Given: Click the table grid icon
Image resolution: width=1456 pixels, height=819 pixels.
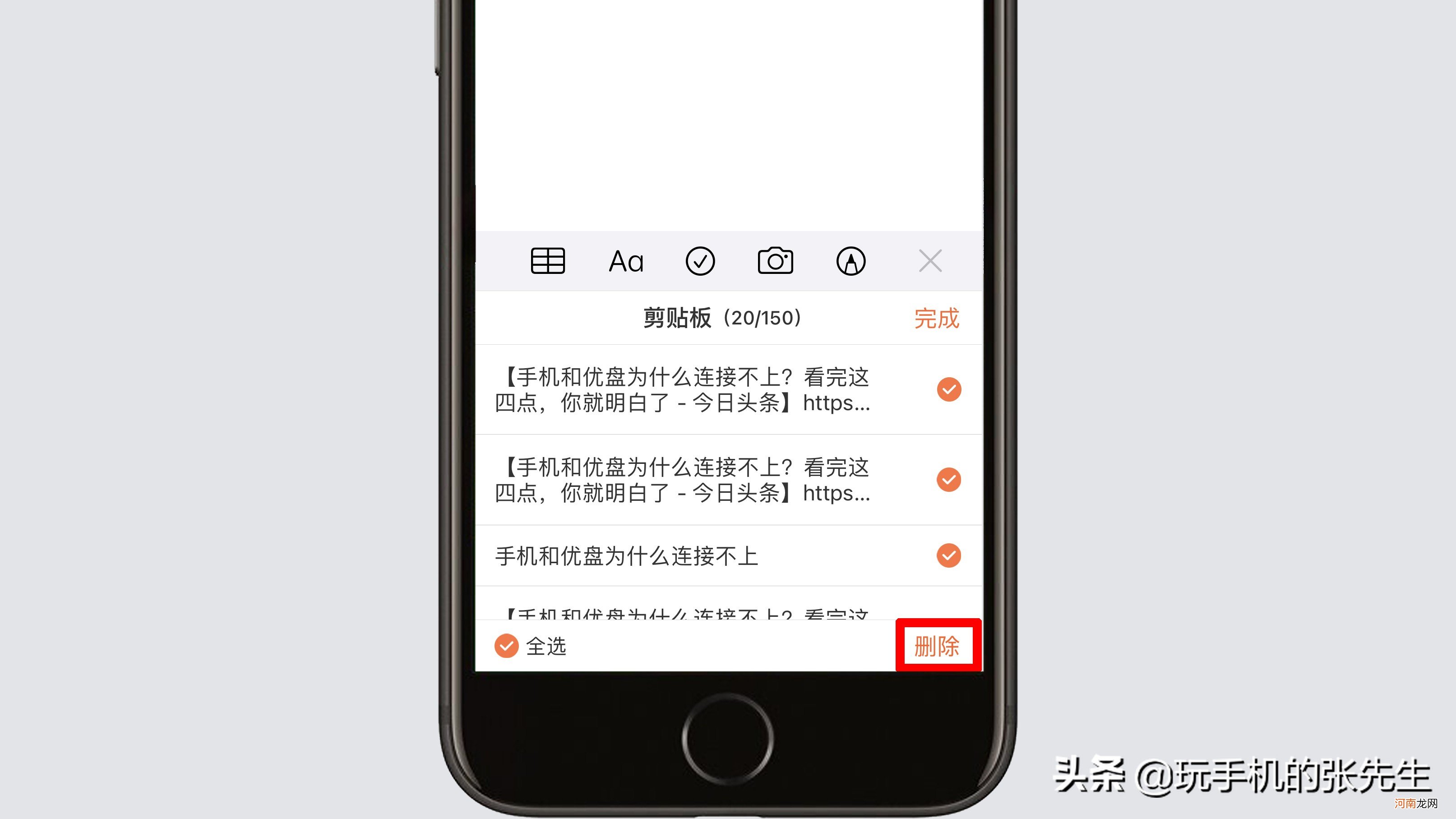Looking at the screenshot, I should [548, 261].
